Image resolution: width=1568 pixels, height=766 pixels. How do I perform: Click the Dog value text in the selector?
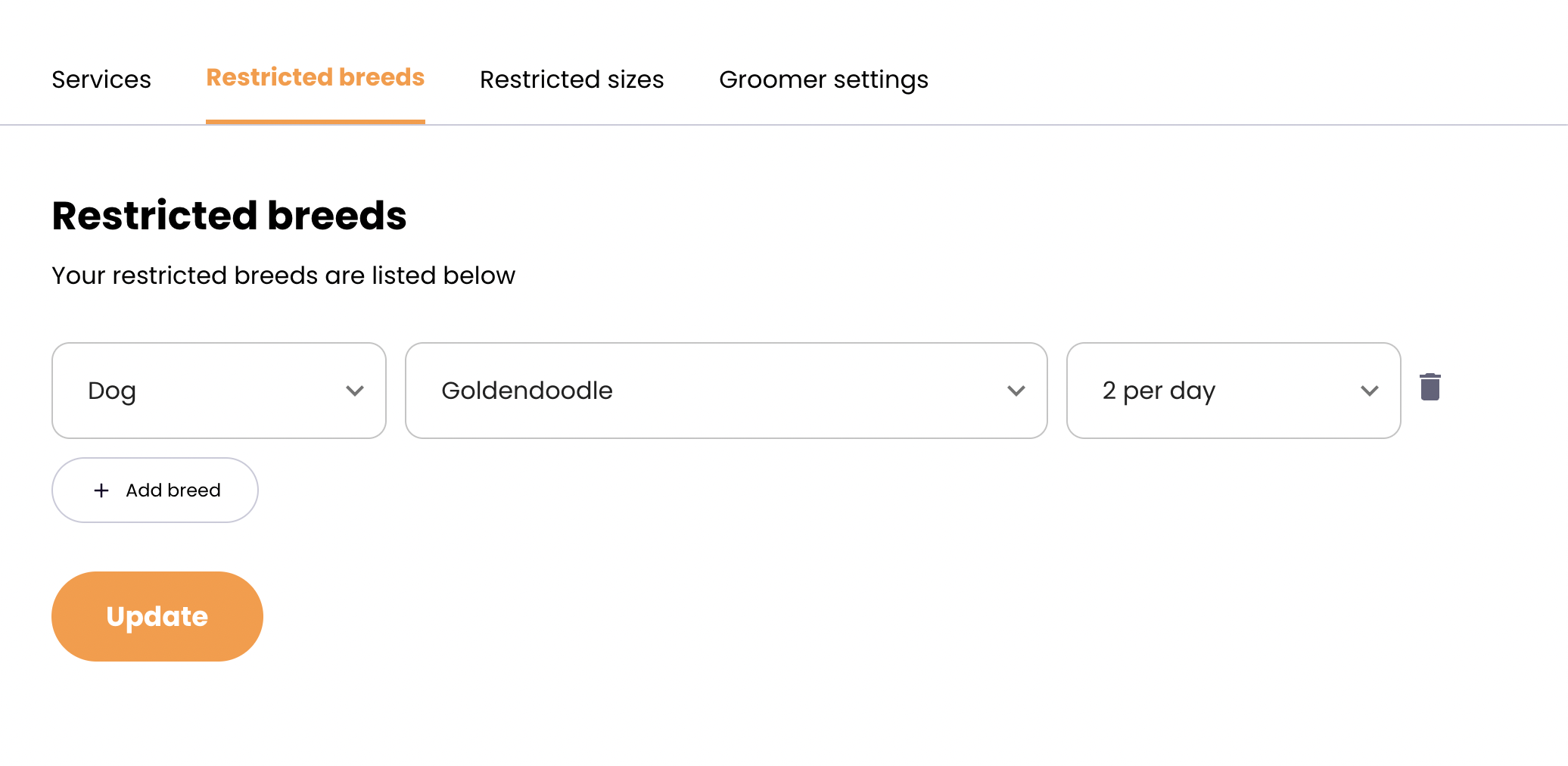(112, 391)
